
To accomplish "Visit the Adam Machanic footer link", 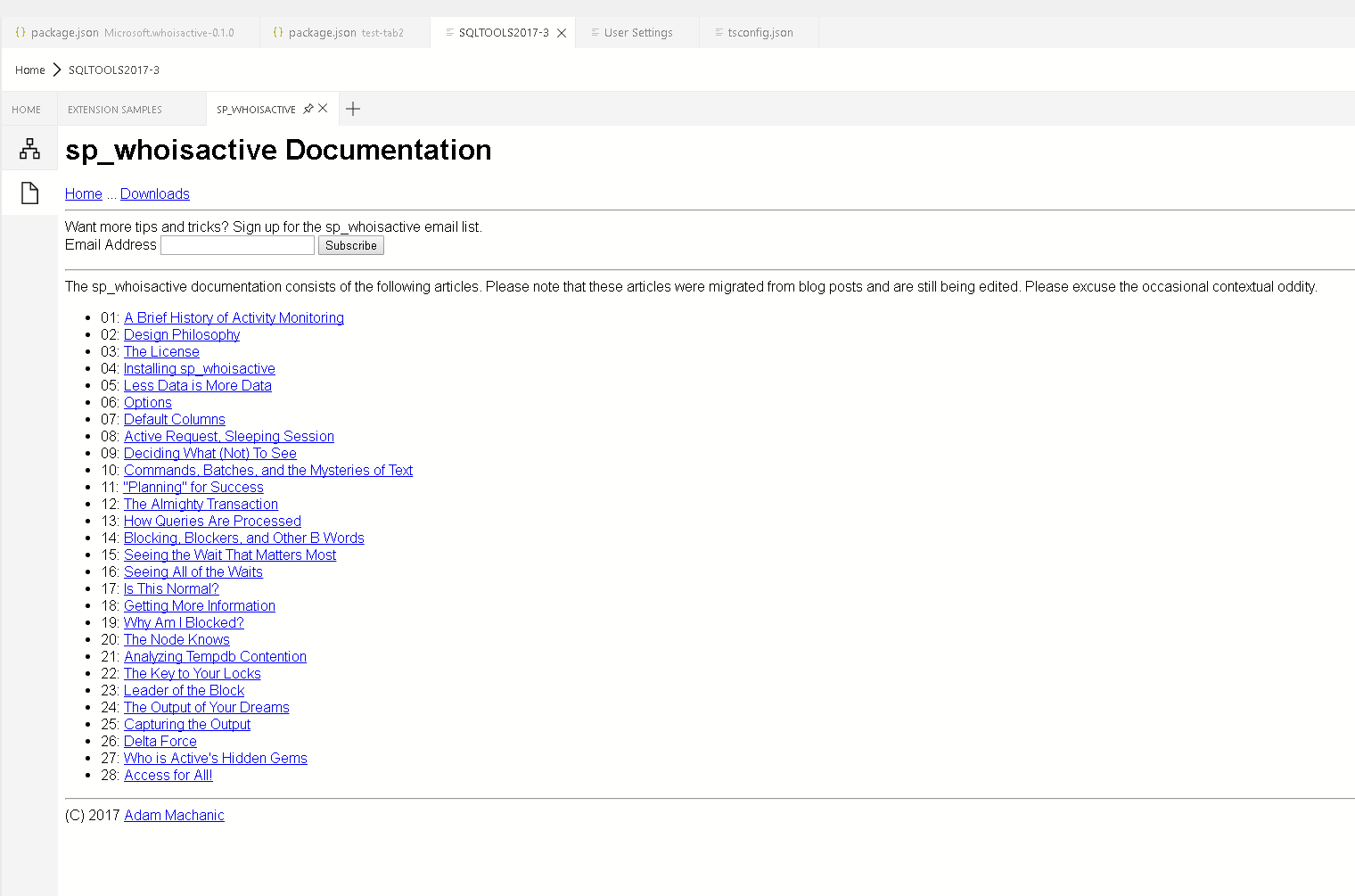I will click(x=174, y=815).
